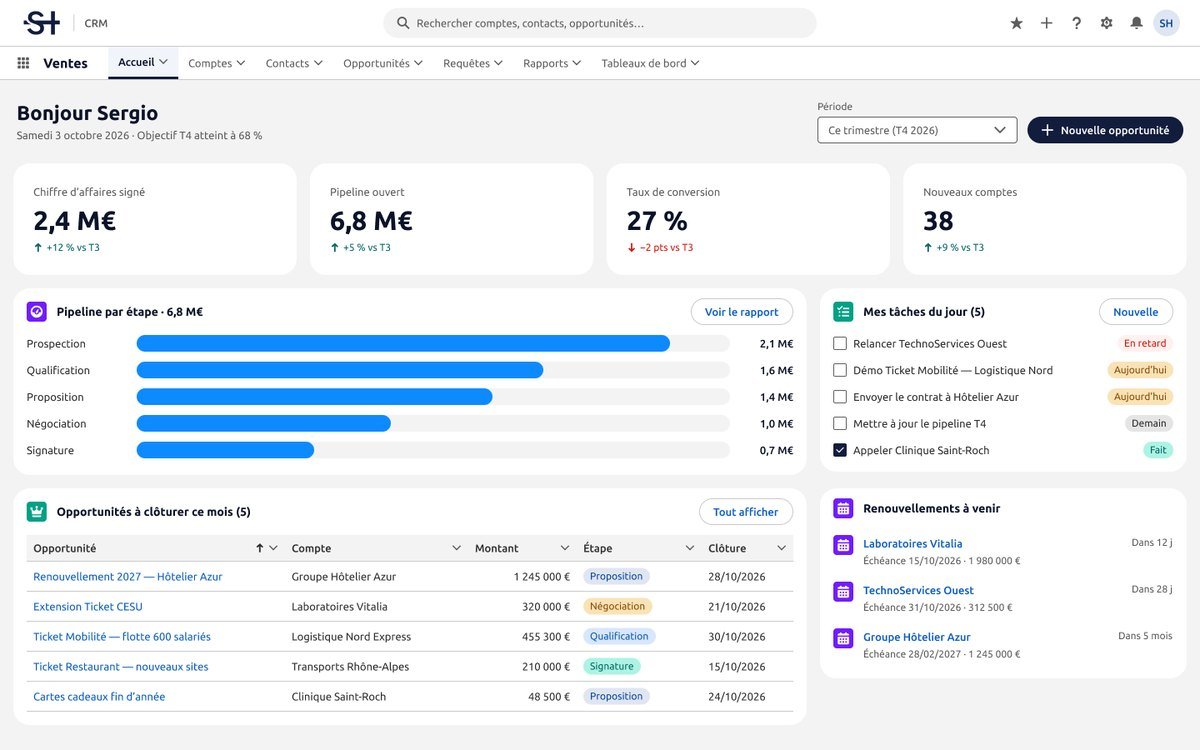1200x750 pixels.
Task: Click the purple Pipeline par étape icon
Action: click(37, 312)
